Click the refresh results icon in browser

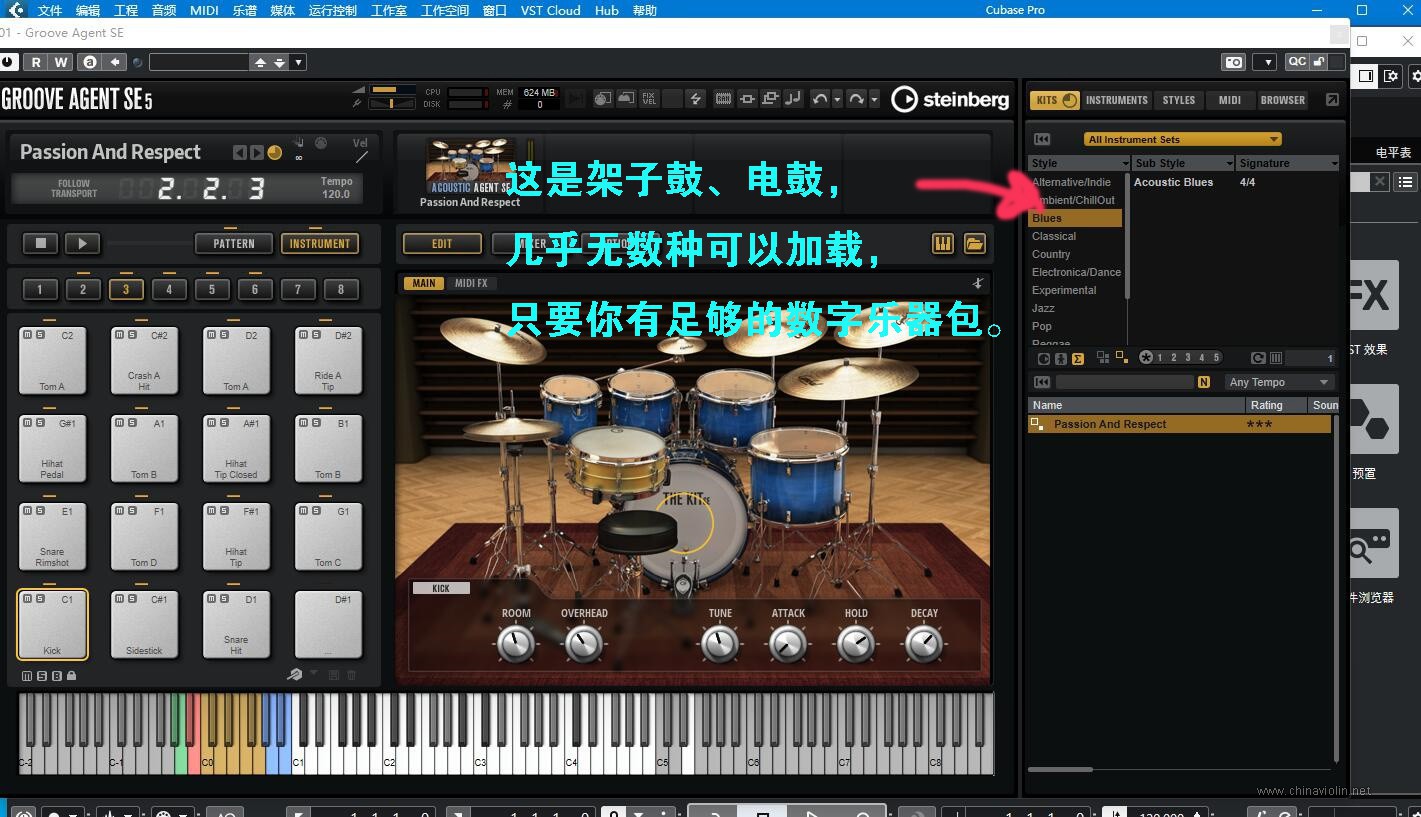click(1259, 358)
